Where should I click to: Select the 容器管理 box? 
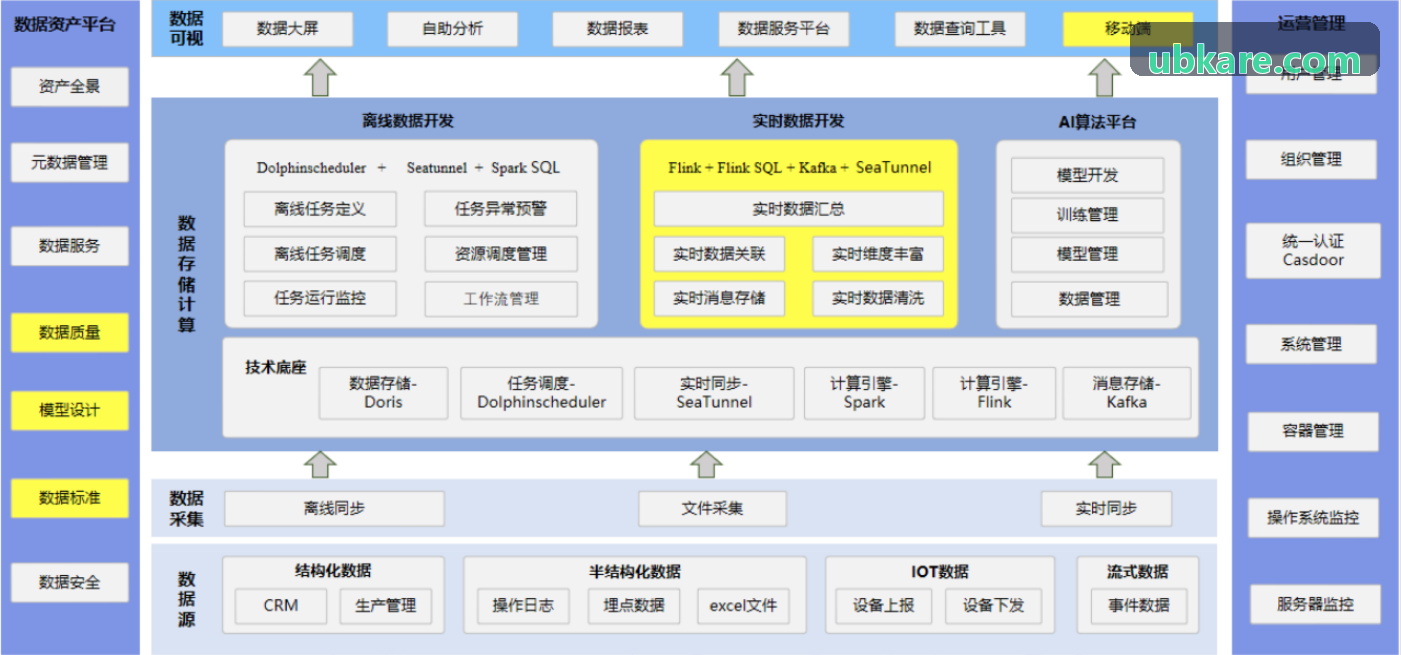coord(1313,432)
